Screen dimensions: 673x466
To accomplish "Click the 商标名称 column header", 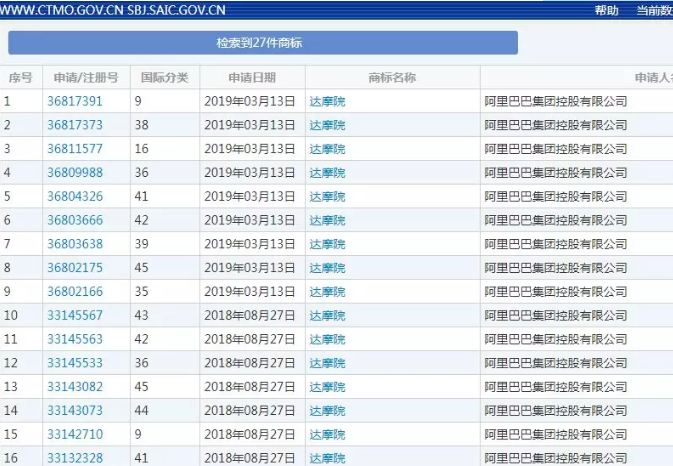I will (x=392, y=78).
